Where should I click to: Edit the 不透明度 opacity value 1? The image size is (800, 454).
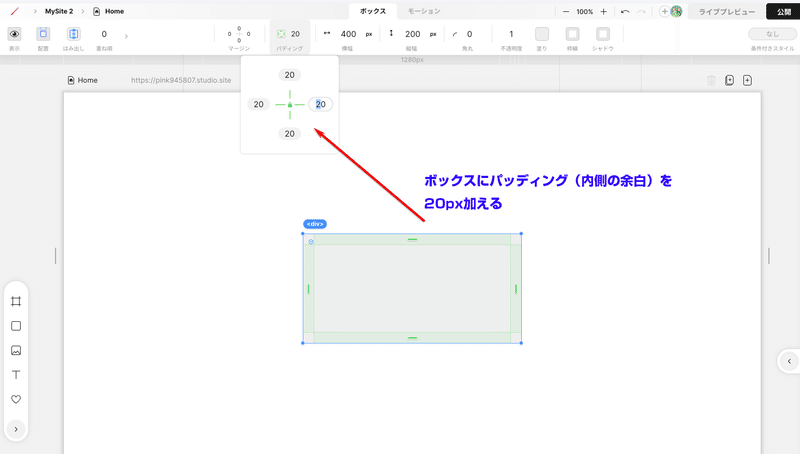tap(511, 34)
